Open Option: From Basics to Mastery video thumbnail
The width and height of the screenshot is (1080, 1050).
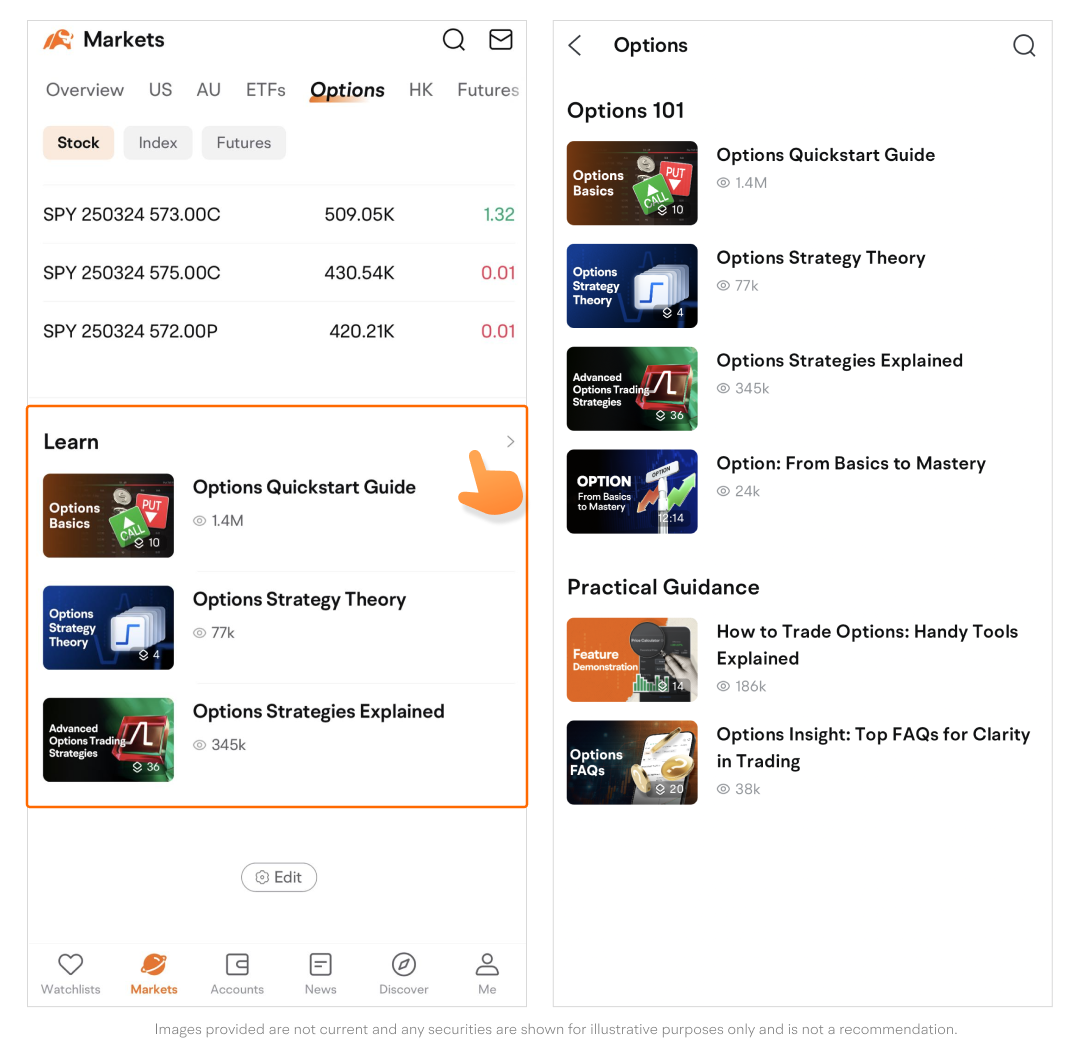tap(632, 492)
